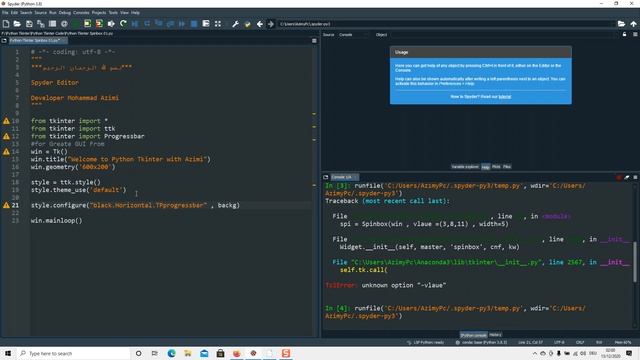Toggle the Help pane lock icon
Viewport: 640px width, 360px height.
624,35
